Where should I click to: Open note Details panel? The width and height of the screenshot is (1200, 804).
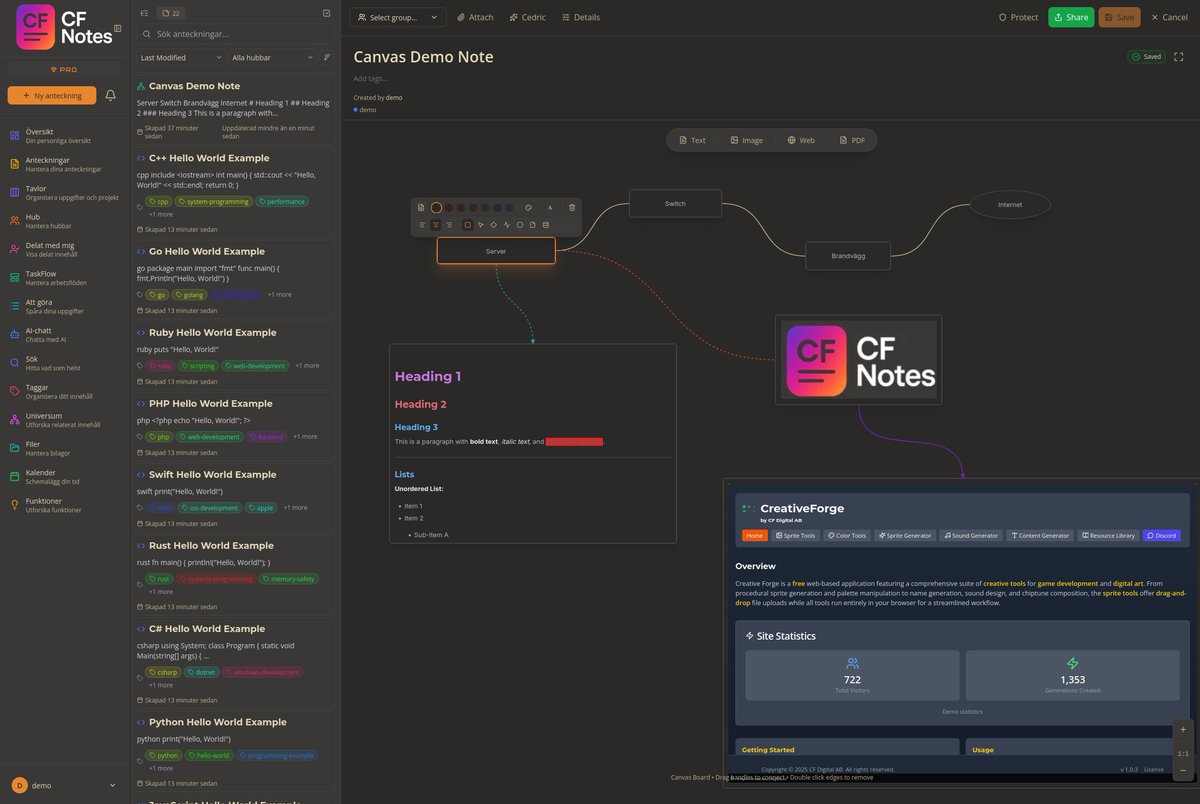tap(581, 17)
